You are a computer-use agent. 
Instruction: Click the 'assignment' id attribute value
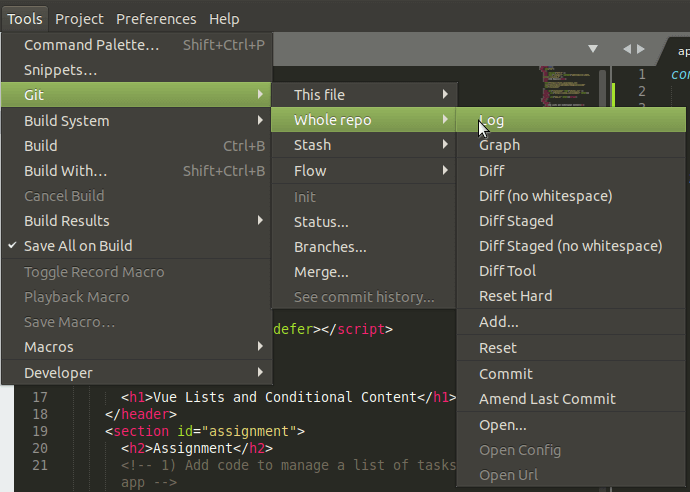(x=249, y=431)
